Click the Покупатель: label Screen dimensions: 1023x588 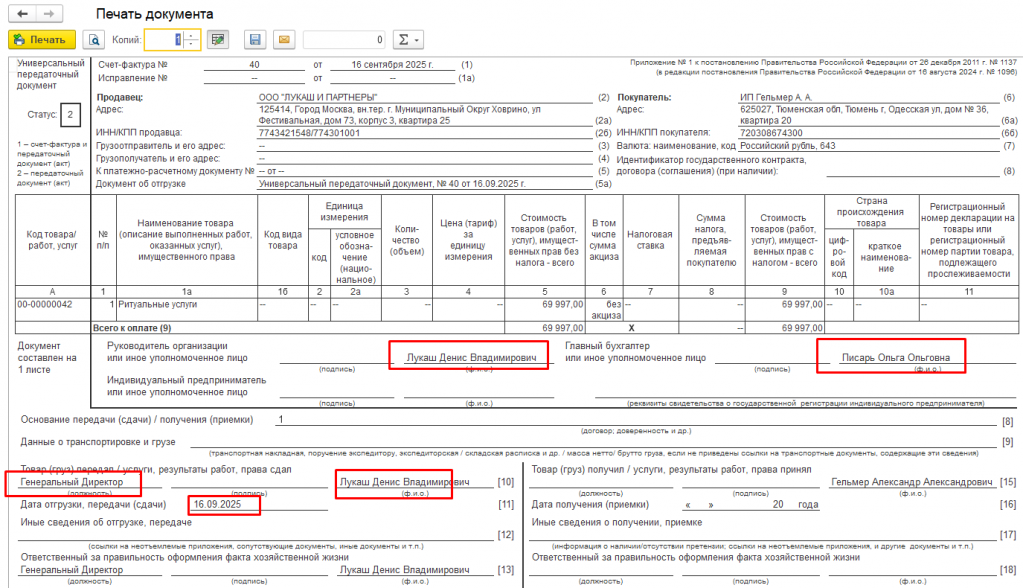tap(645, 97)
